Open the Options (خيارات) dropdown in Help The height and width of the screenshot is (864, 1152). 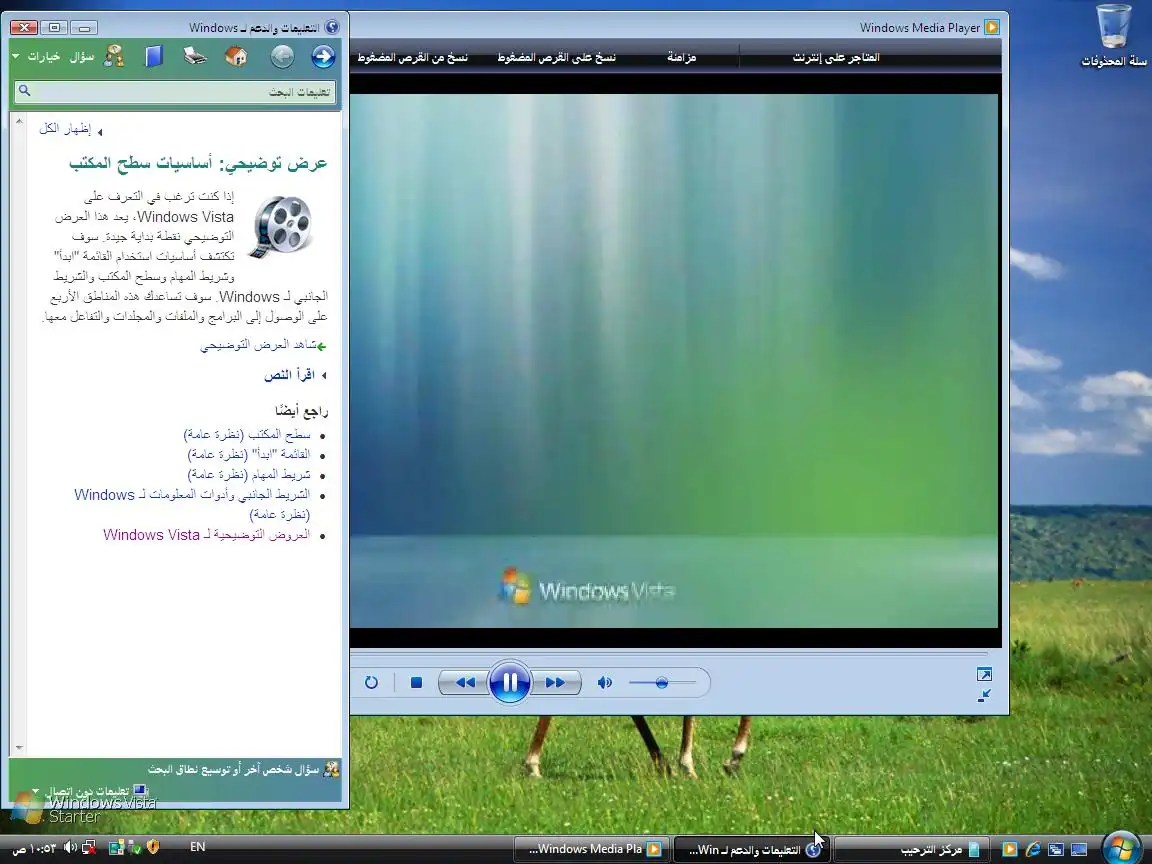pyautogui.click(x=37, y=57)
